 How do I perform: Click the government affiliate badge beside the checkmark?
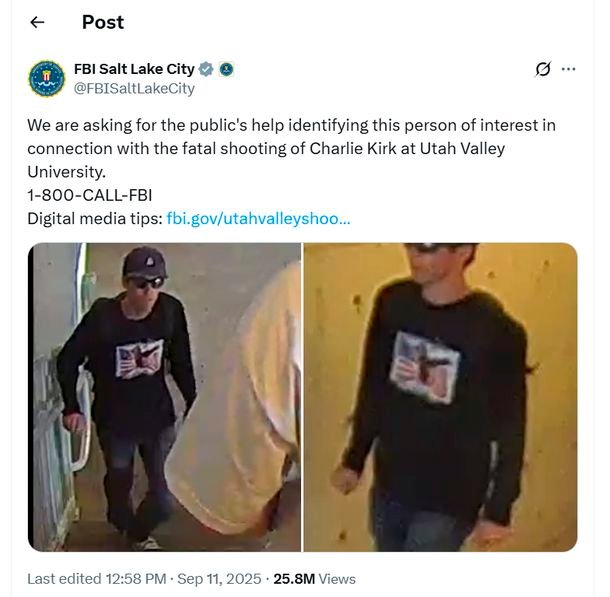pyautogui.click(x=226, y=69)
